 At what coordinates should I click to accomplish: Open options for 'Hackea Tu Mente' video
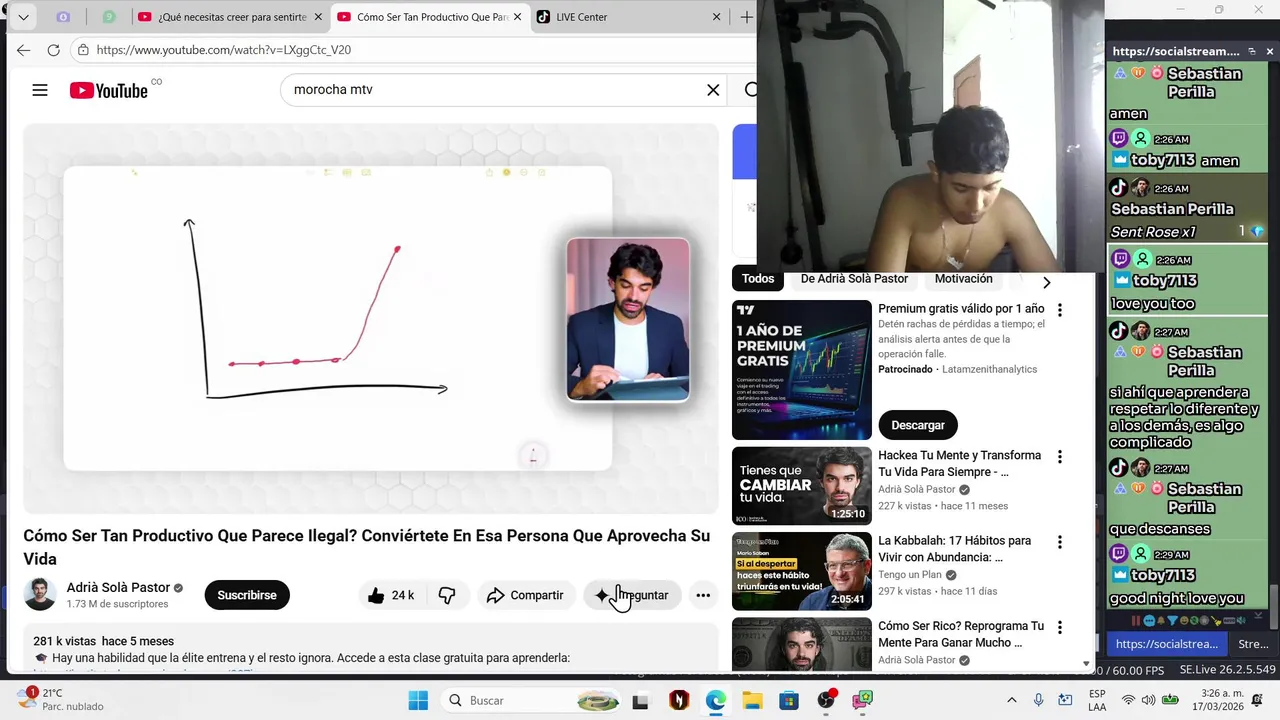tap(1060, 457)
